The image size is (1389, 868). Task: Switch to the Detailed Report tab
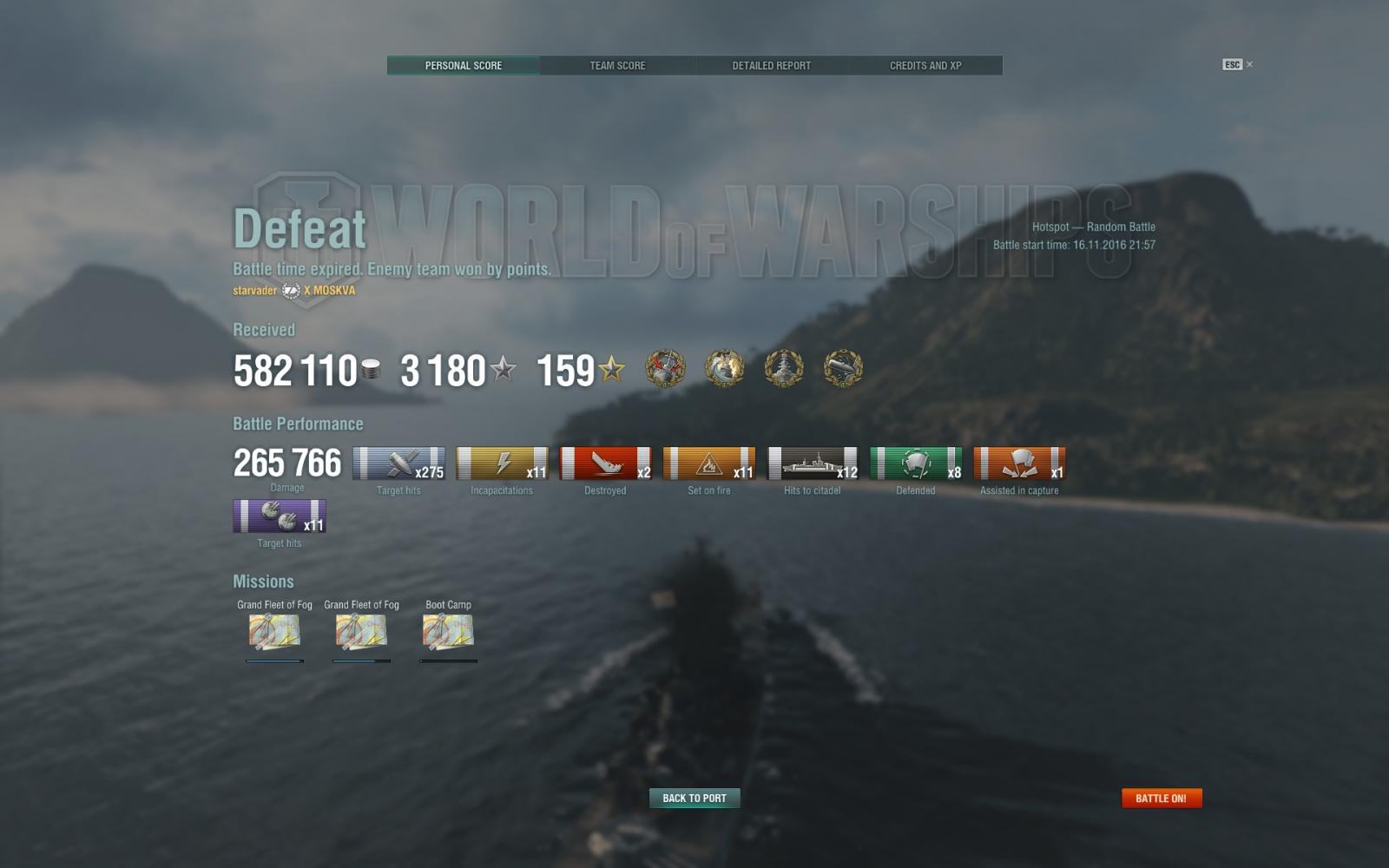pyautogui.click(x=771, y=65)
